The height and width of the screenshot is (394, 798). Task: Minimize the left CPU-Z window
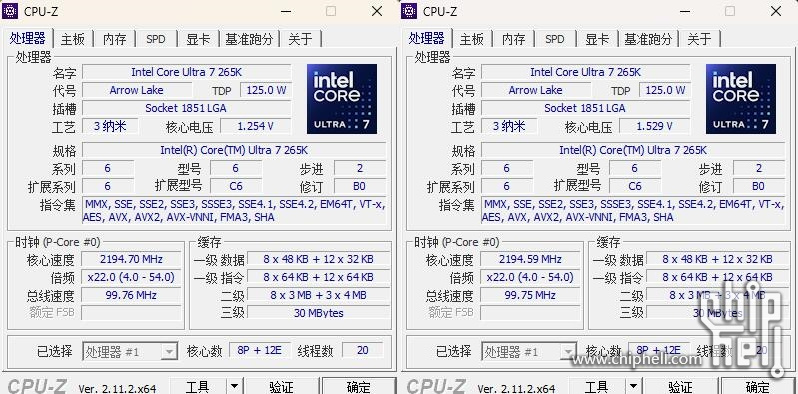[286, 11]
